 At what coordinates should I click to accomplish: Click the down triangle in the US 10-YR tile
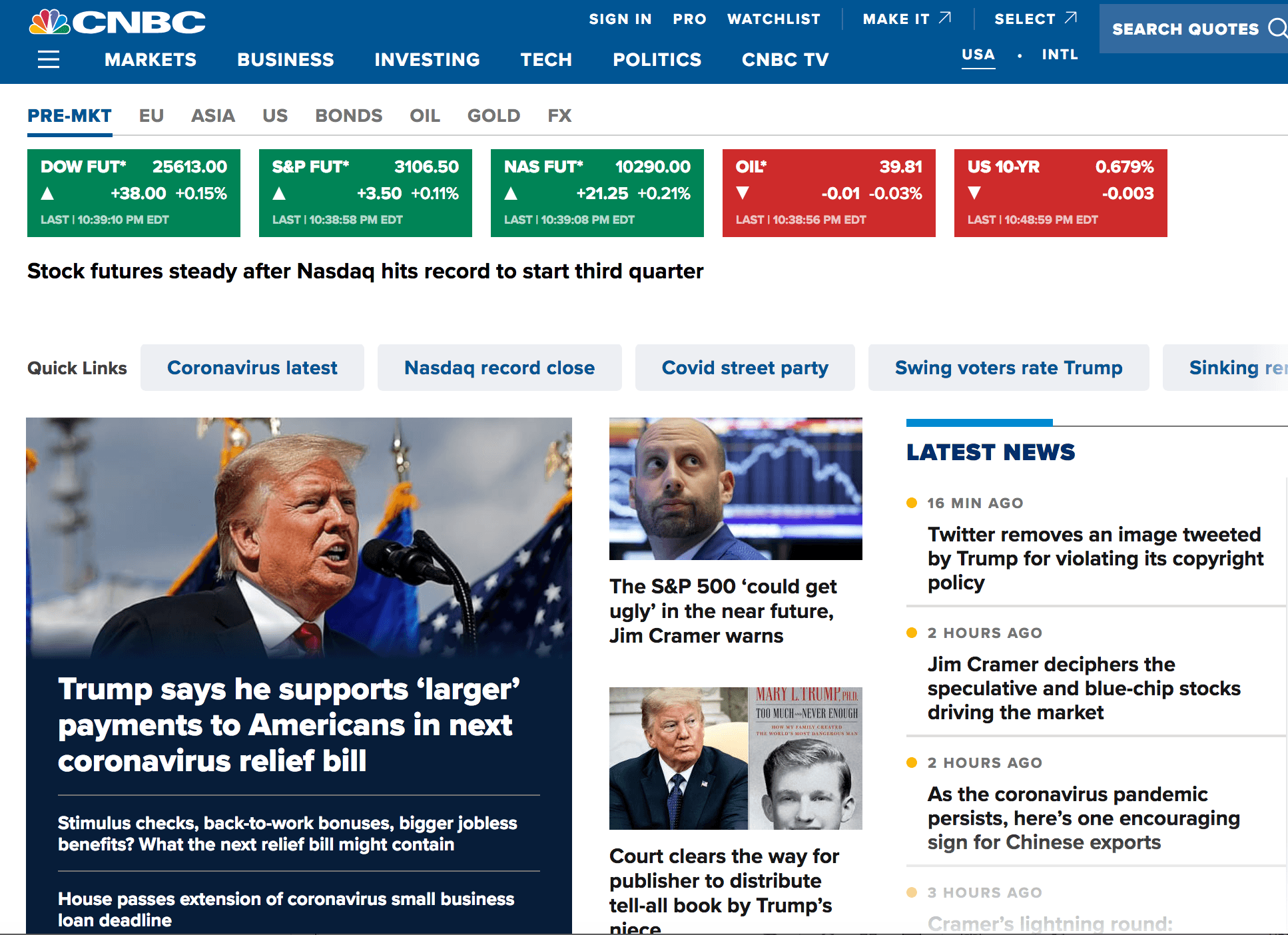pos(974,193)
